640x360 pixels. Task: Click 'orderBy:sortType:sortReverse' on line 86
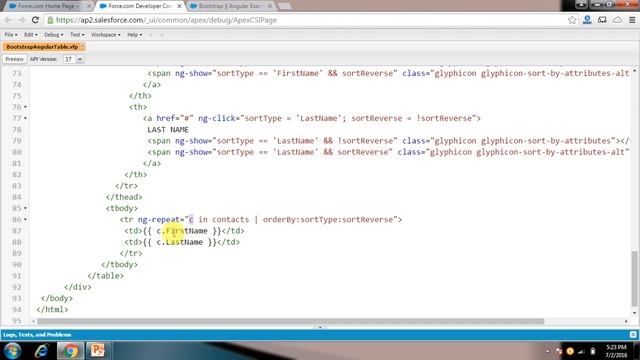(329, 220)
